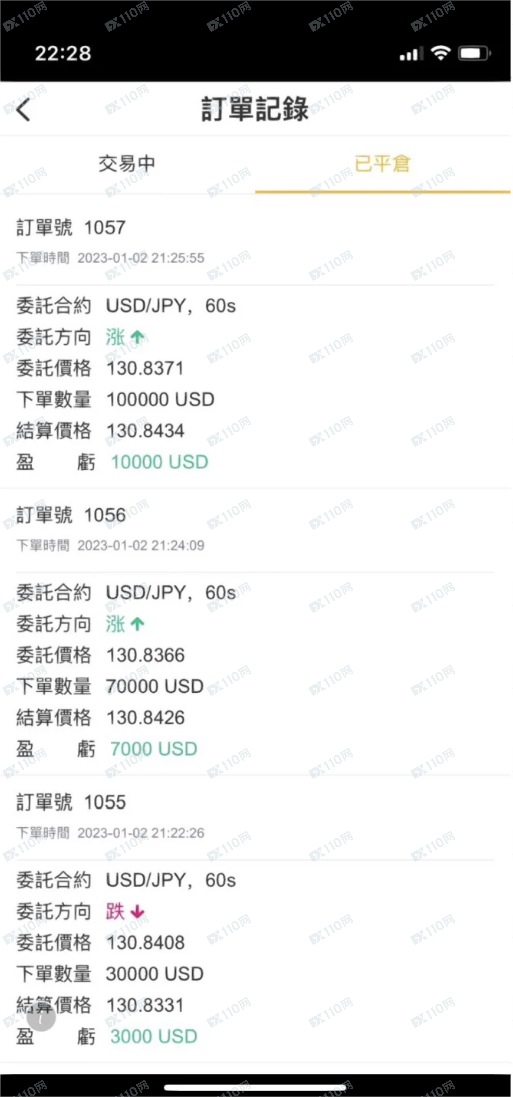Screen dimensions: 513x1097
Task: Tap the settlement price 130.8434
Action: (146, 431)
